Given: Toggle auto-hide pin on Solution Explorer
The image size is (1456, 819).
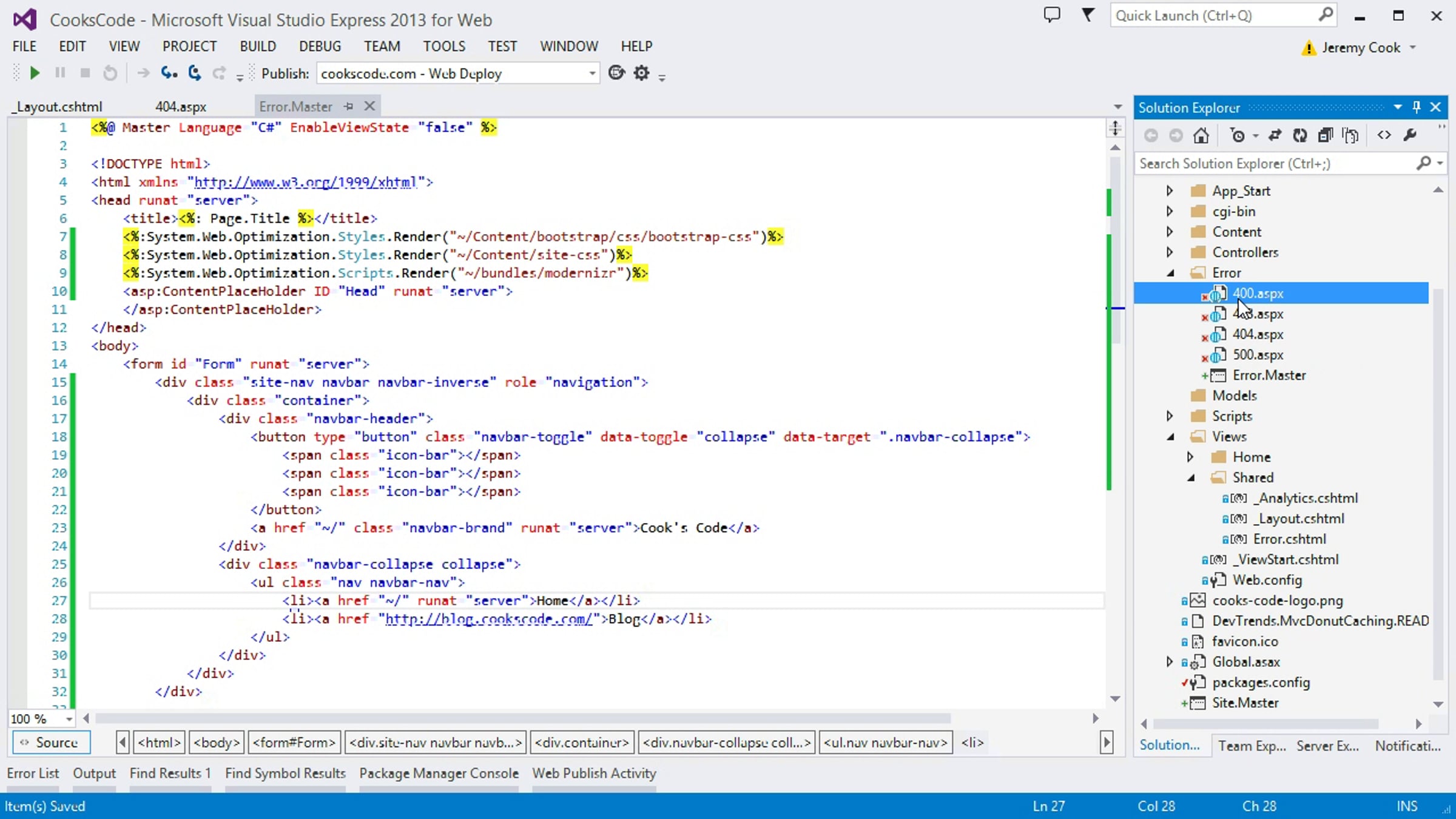Looking at the screenshot, I should [1417, 107].
